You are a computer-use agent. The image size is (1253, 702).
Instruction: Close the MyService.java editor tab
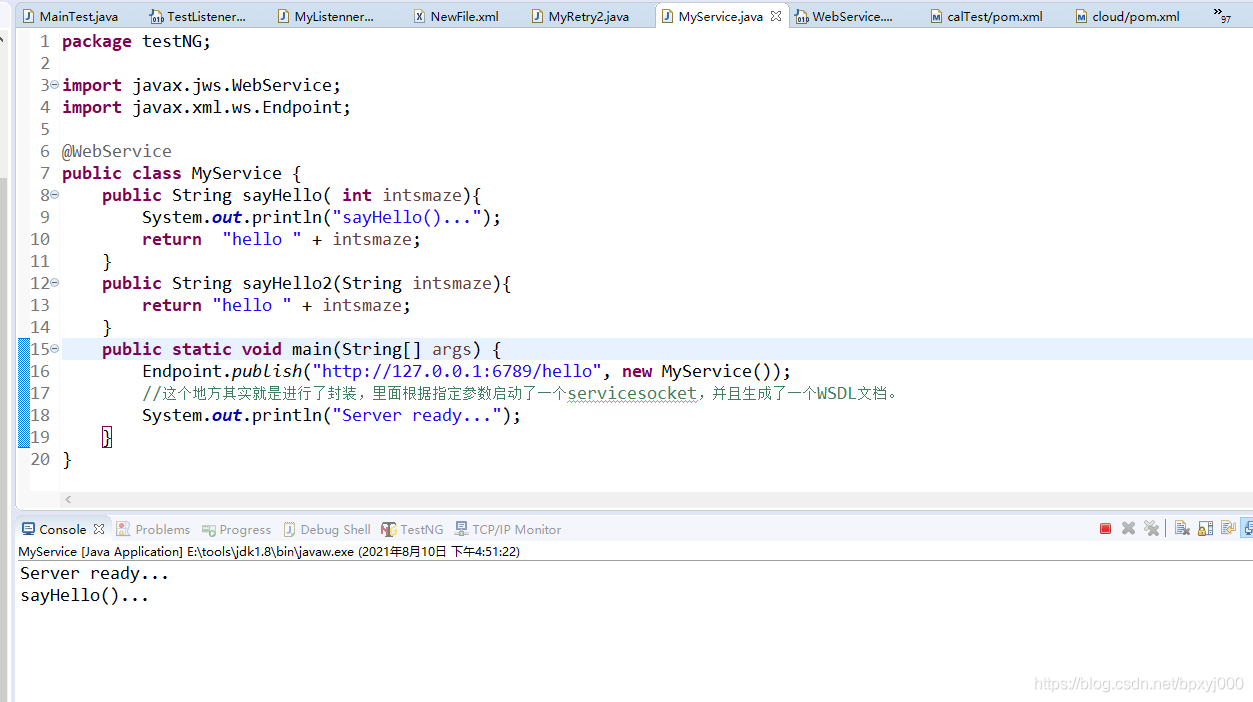click(x=778, y=15)
